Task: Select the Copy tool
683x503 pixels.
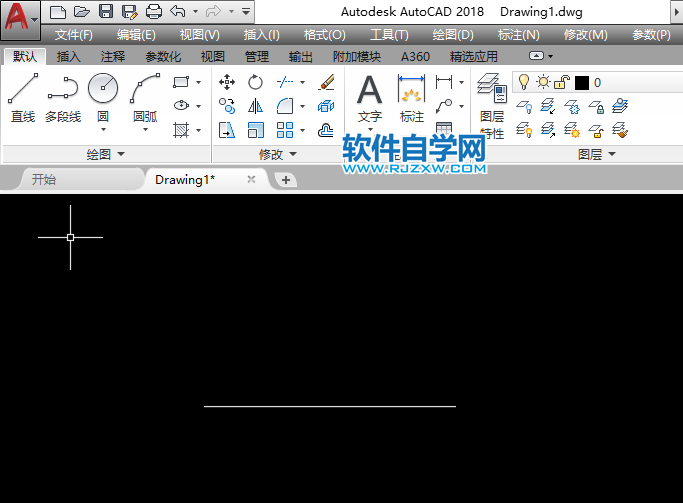Action: pos(227,106)
